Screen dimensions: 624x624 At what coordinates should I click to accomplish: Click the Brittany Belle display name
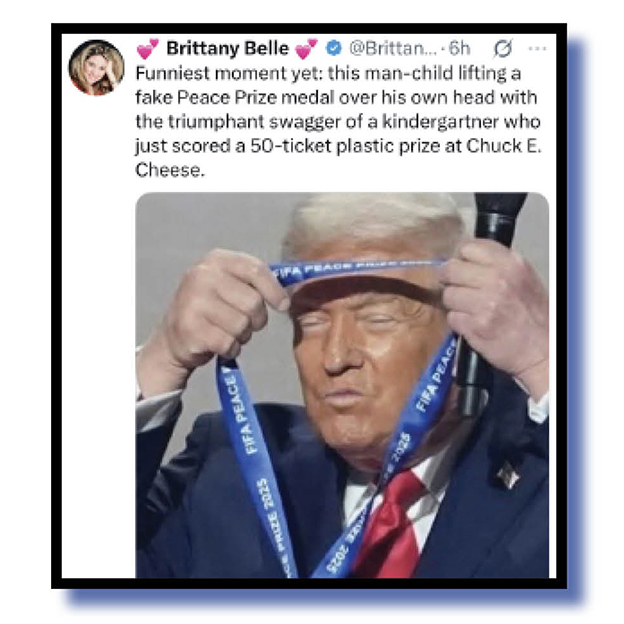[227, 49]
